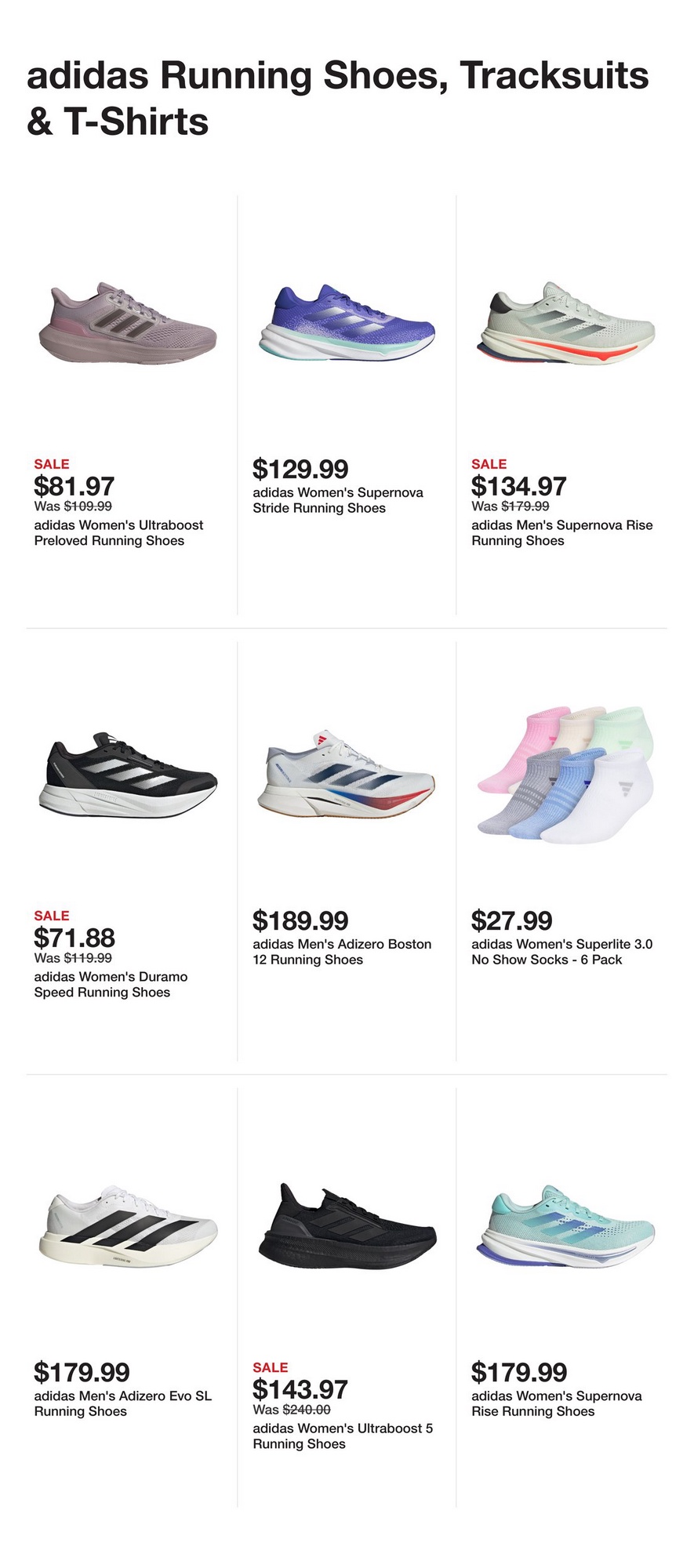Open adidas Men's Adizero Evo SL link
Viewport: 694px width, 1568px height.
122,1403
